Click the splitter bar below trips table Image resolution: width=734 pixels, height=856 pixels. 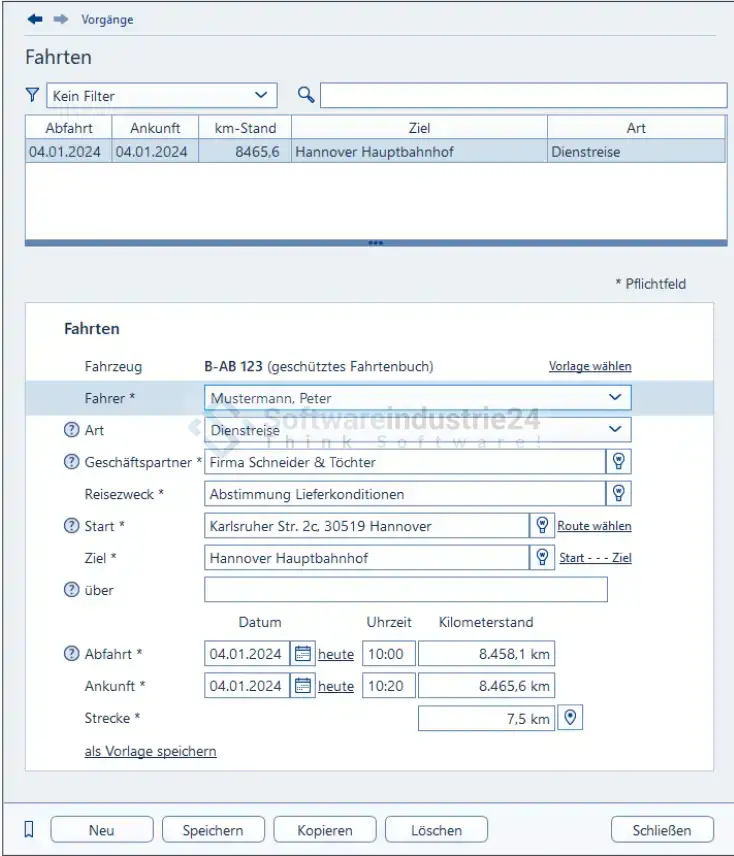pyautogui.click(x=376, y=243)
